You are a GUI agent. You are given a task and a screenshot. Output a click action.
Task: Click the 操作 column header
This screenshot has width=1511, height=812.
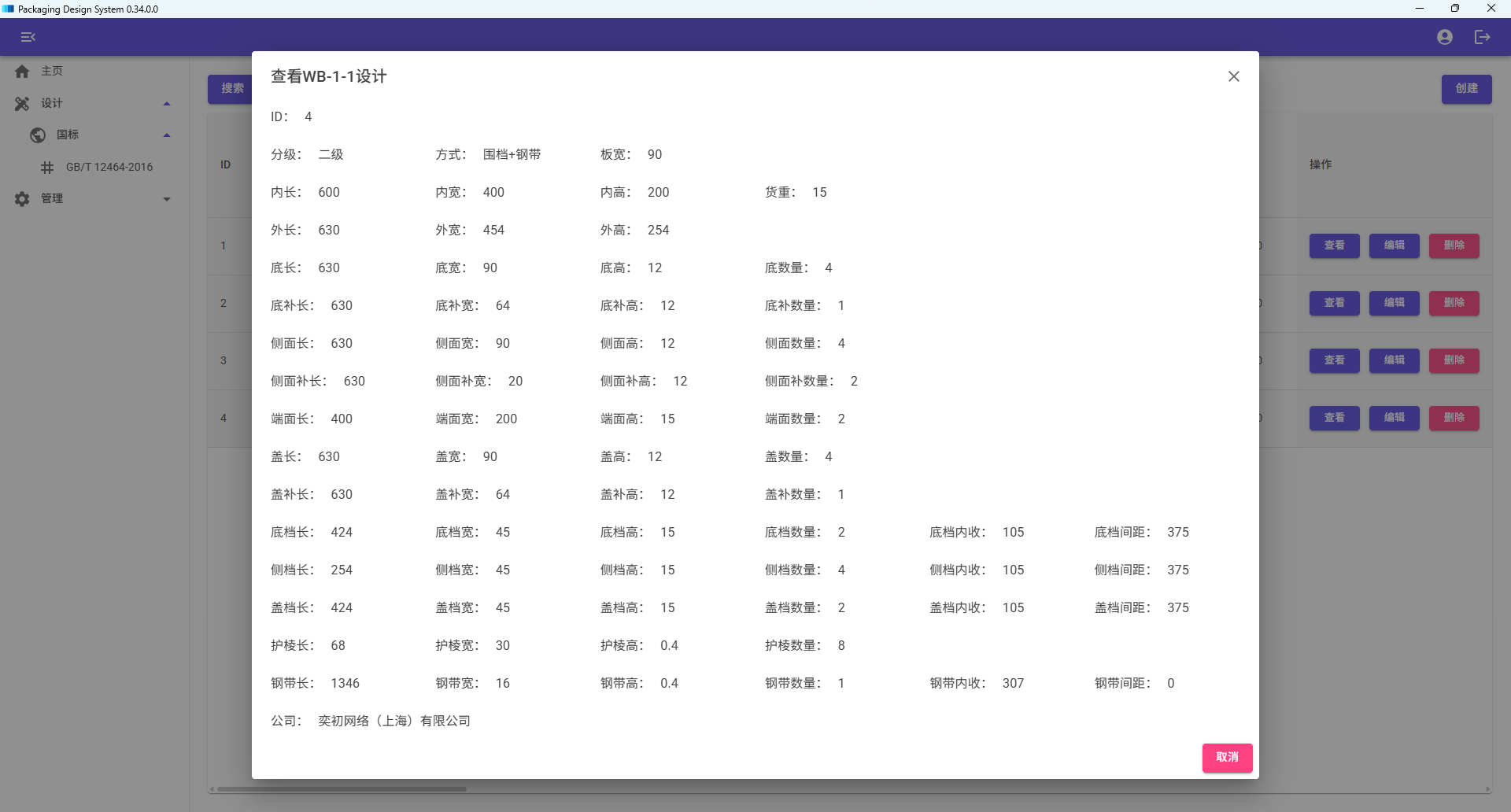(x=1321, y=164)
